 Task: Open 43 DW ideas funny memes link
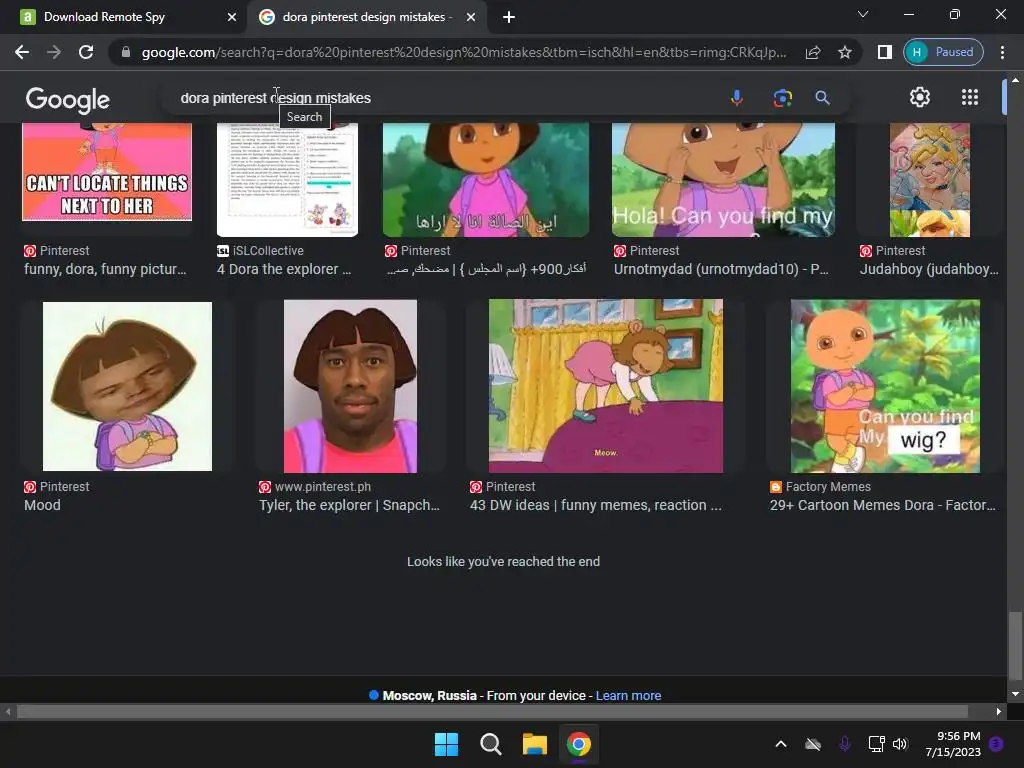tap(596, 505)
